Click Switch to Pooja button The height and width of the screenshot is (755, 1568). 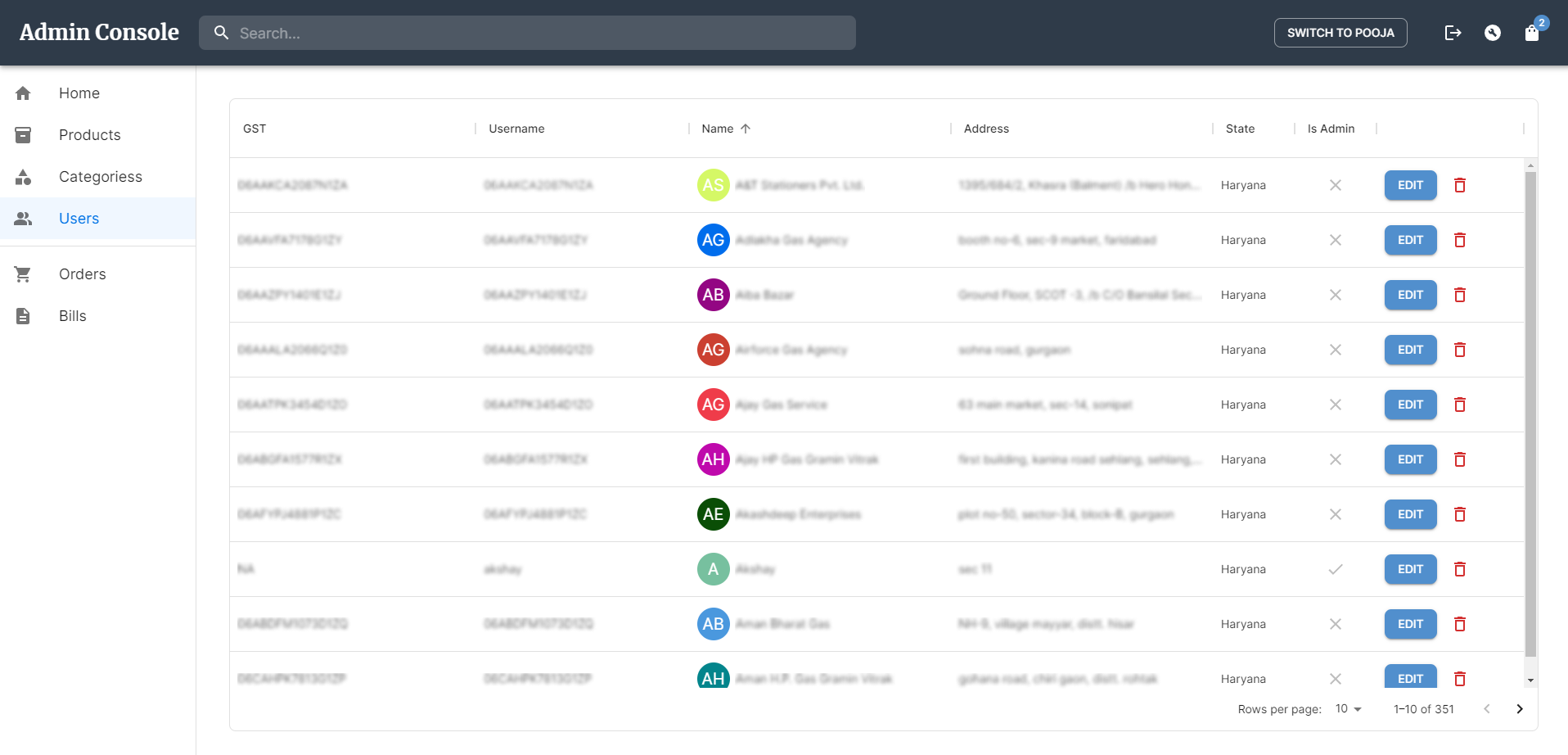click(x=1340, y=33)
